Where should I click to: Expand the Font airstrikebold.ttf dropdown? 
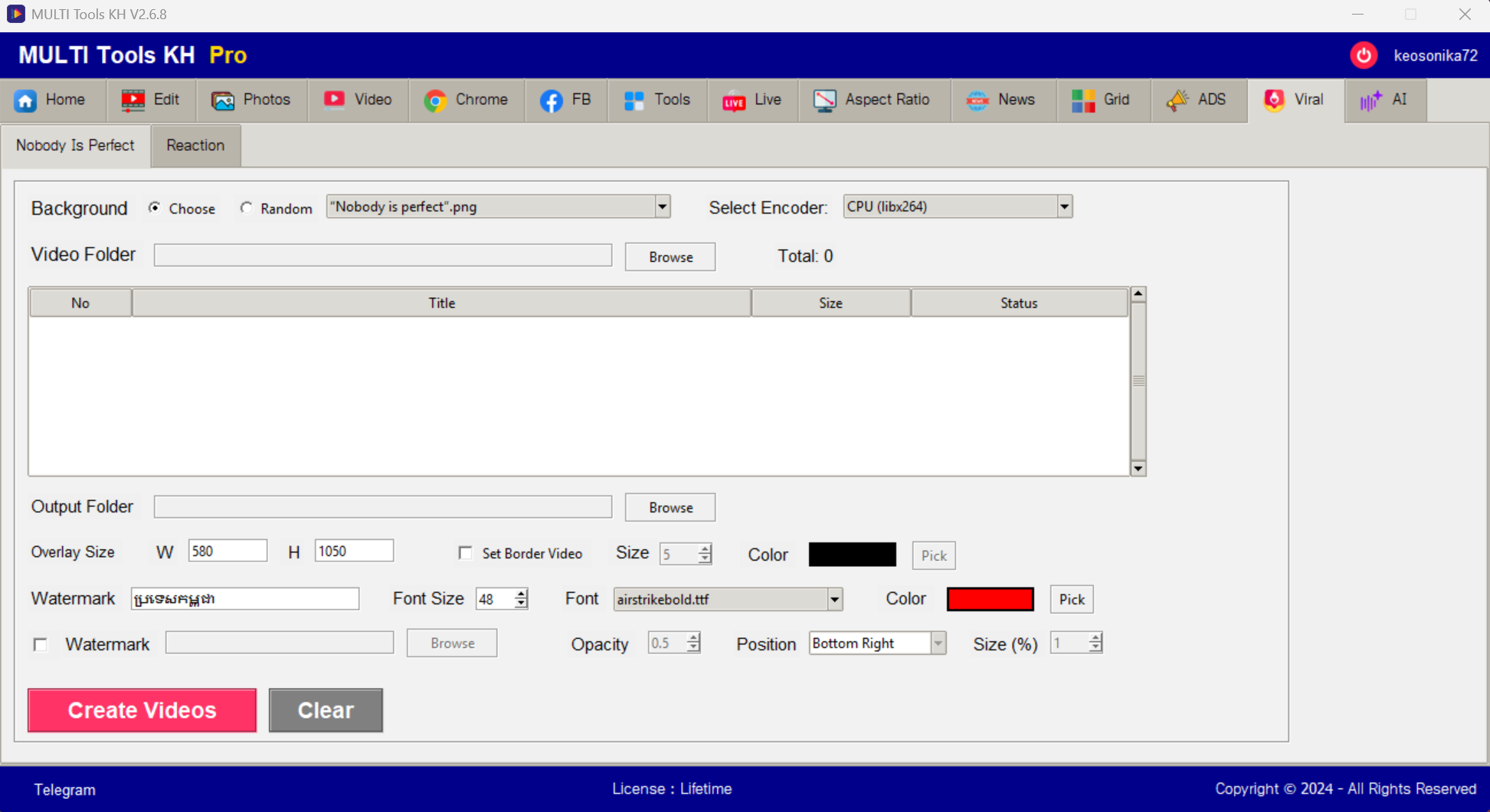[834, 599]
